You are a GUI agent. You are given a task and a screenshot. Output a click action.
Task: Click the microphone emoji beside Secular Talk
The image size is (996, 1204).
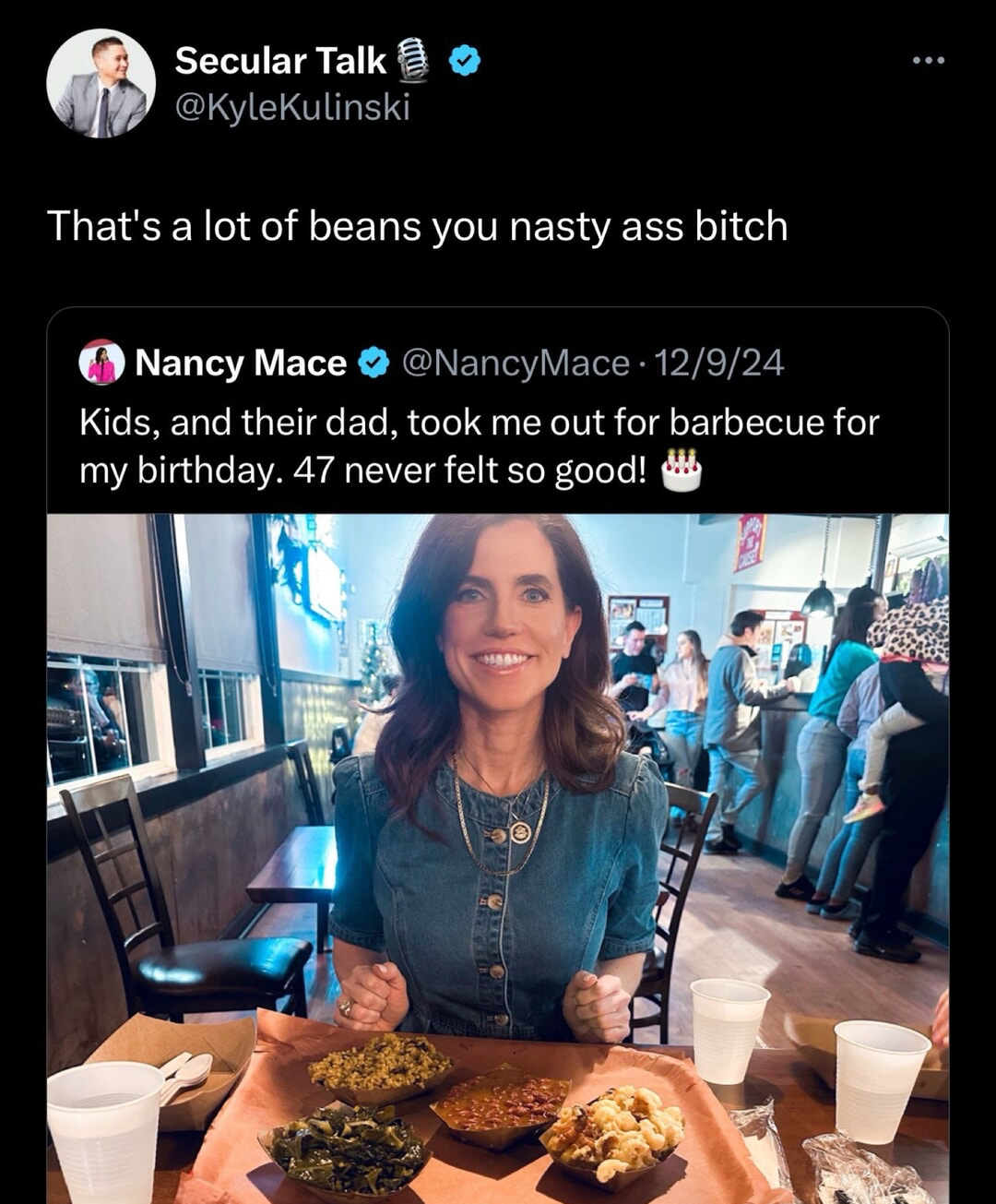(x=414, y=61)
